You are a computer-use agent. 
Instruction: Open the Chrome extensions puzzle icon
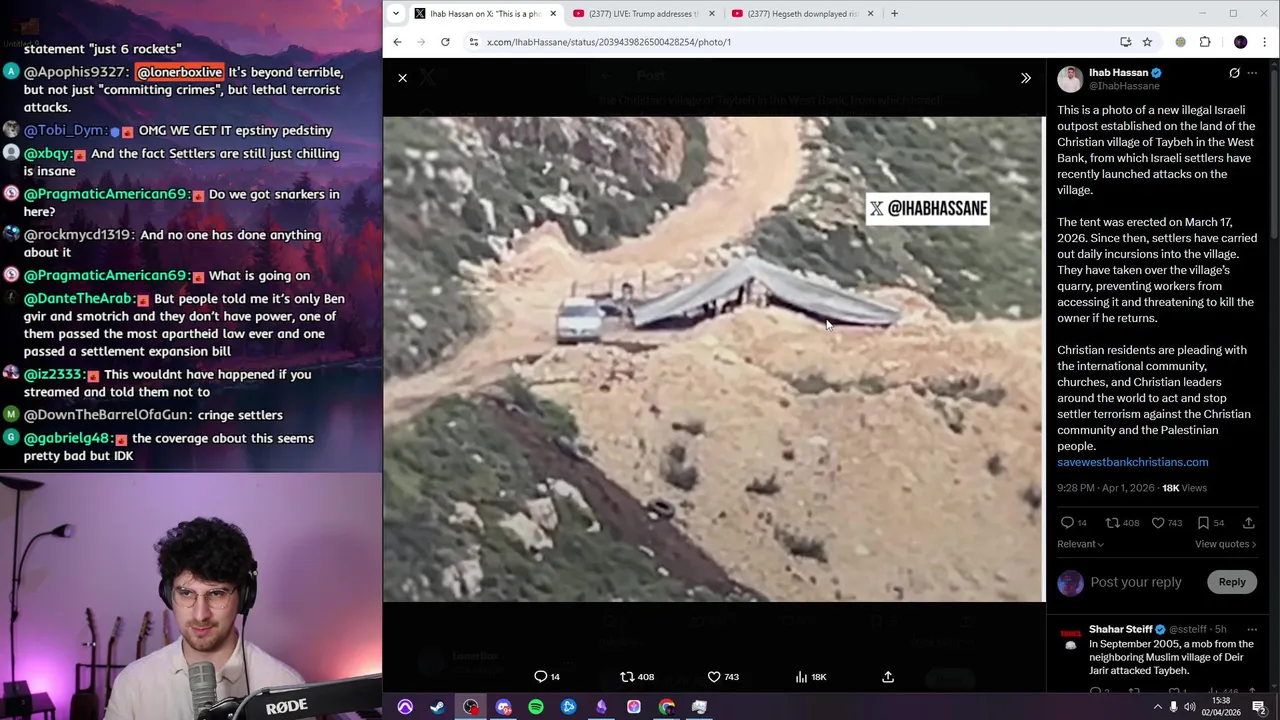coord(1205,42)
